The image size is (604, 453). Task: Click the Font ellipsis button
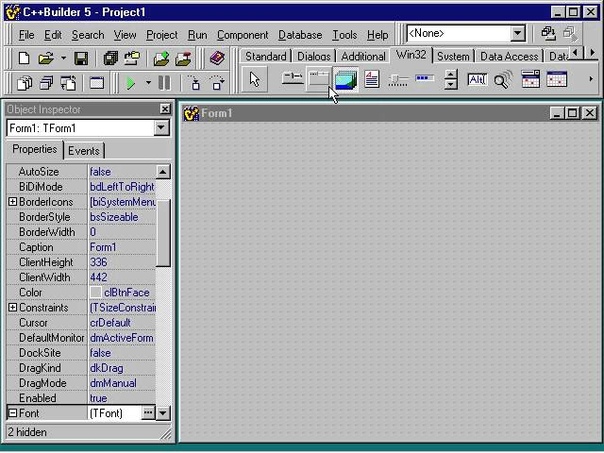tap(148, 413)
